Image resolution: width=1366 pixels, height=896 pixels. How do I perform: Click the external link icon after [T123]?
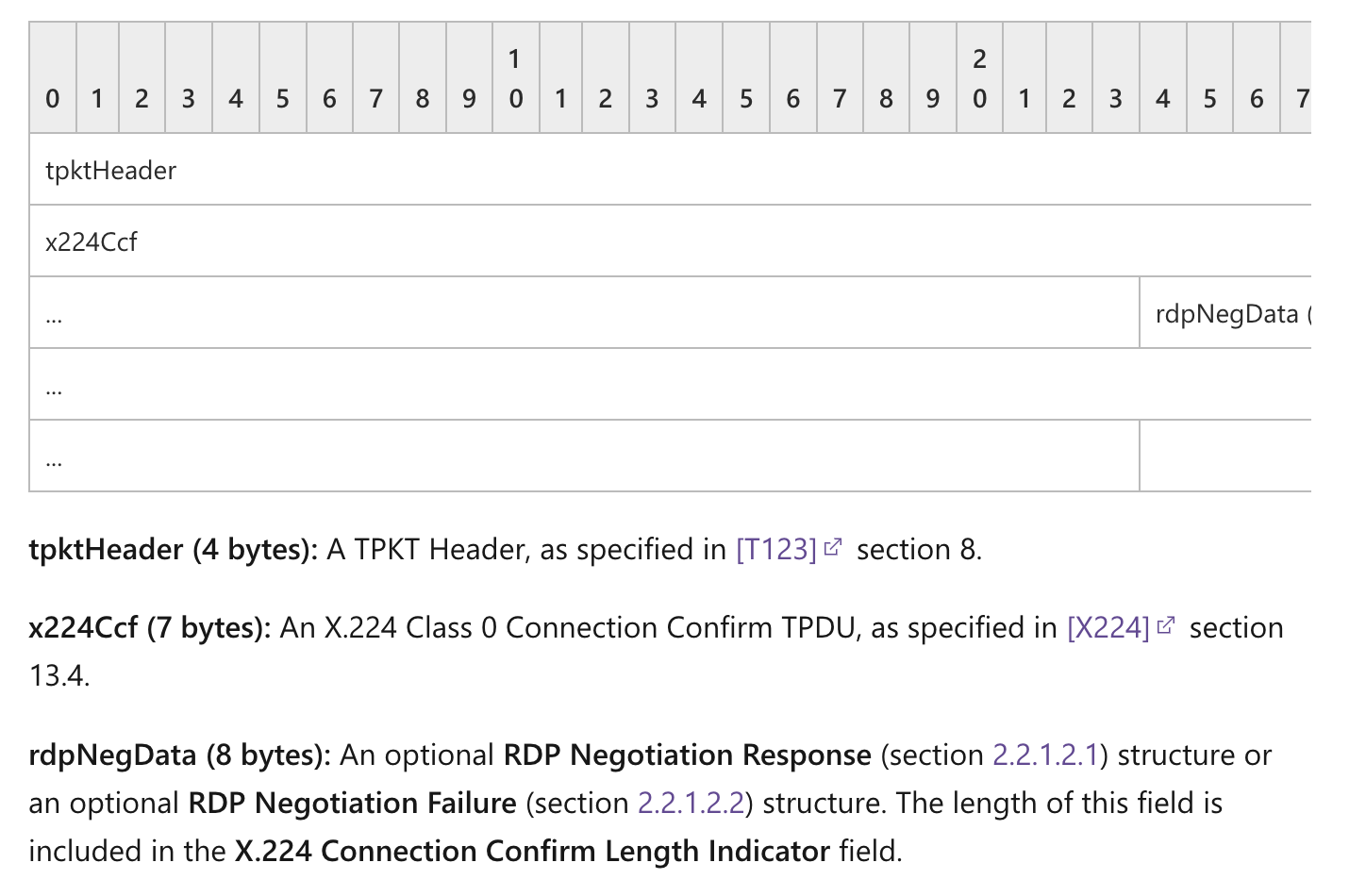pos(832,547)
